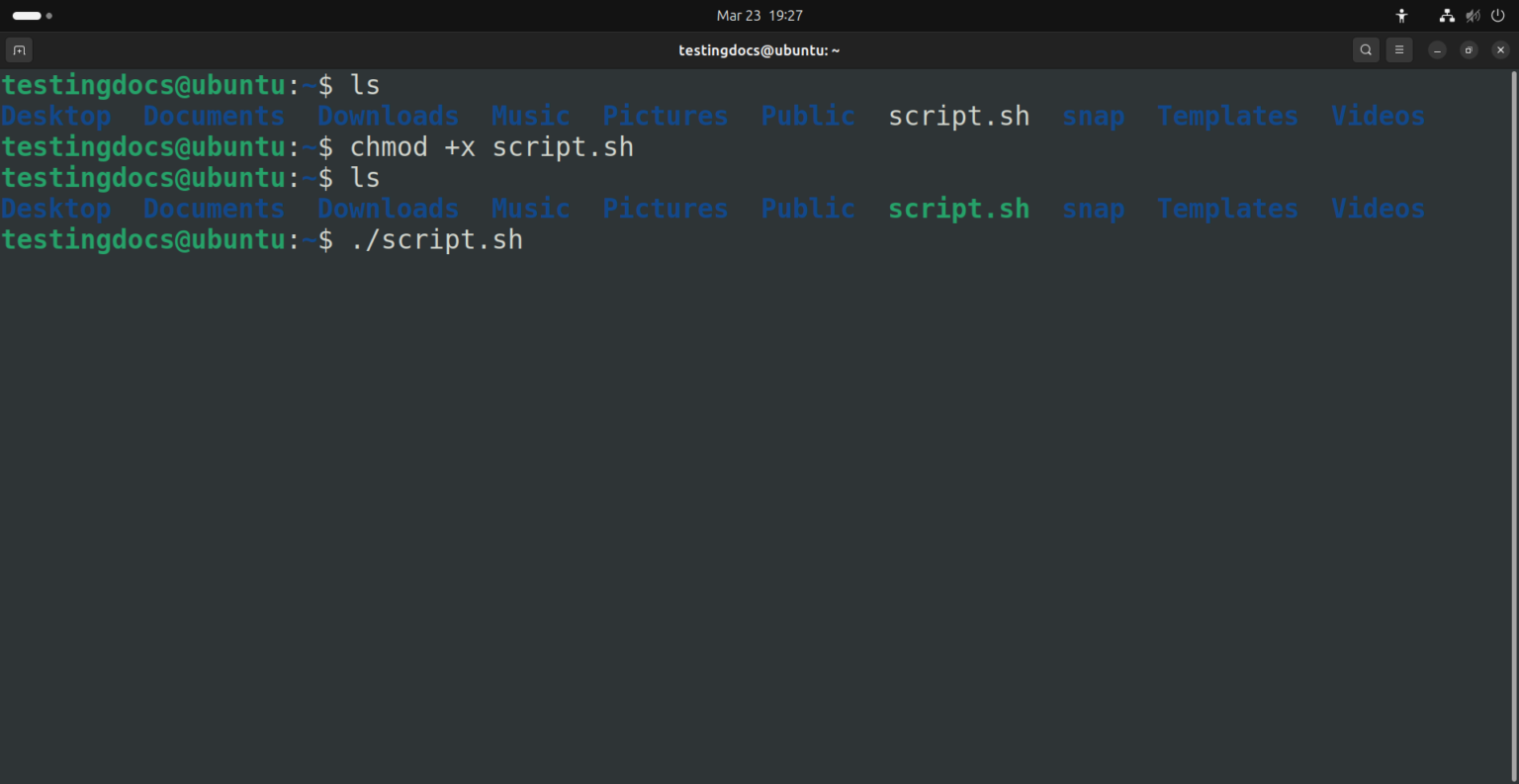Open the power menu icon
Image resolution: width=1519 pixels, height=784 pixels.
[x=1497, y=16]
